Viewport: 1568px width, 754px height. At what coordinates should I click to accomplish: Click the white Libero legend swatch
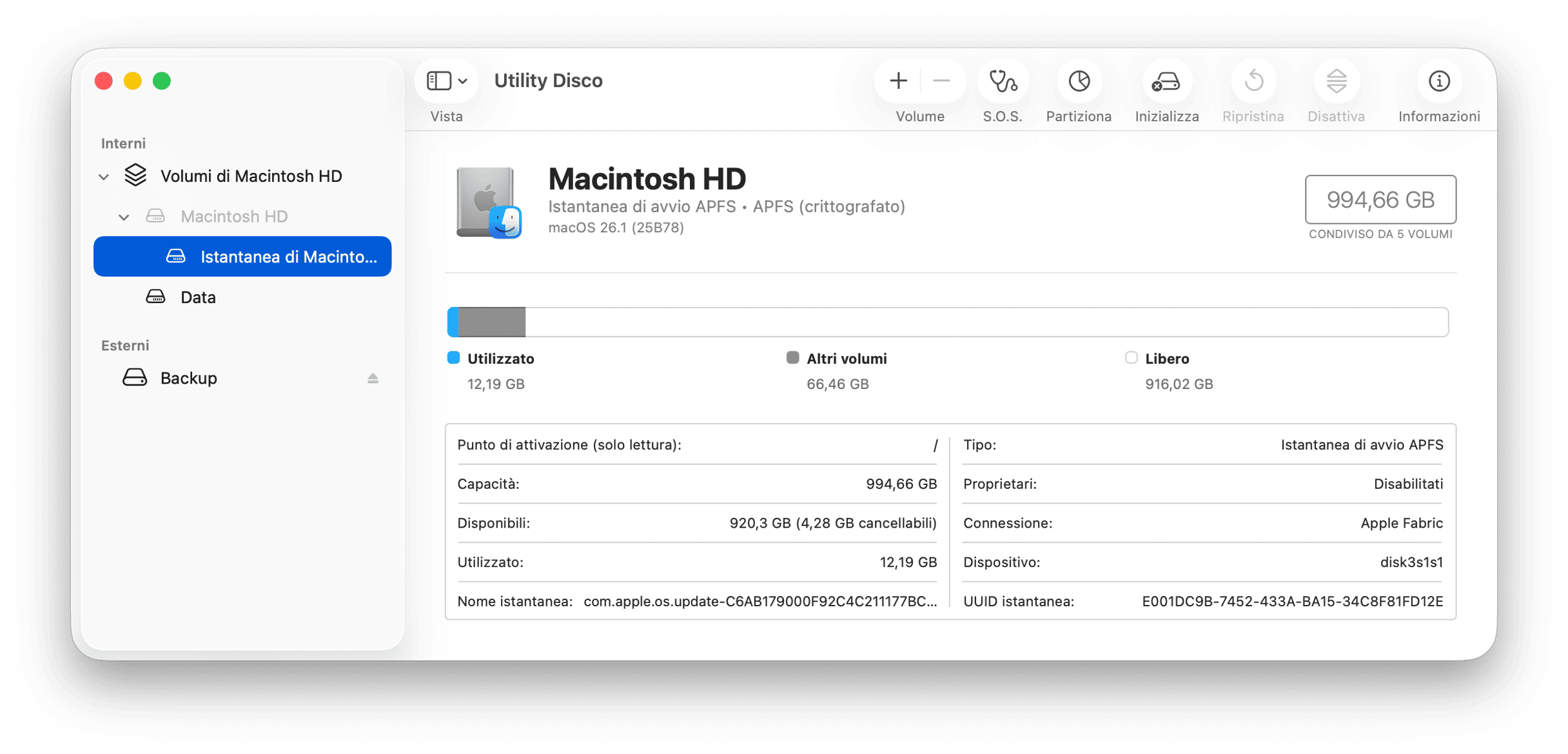[x=1131, y=358]
